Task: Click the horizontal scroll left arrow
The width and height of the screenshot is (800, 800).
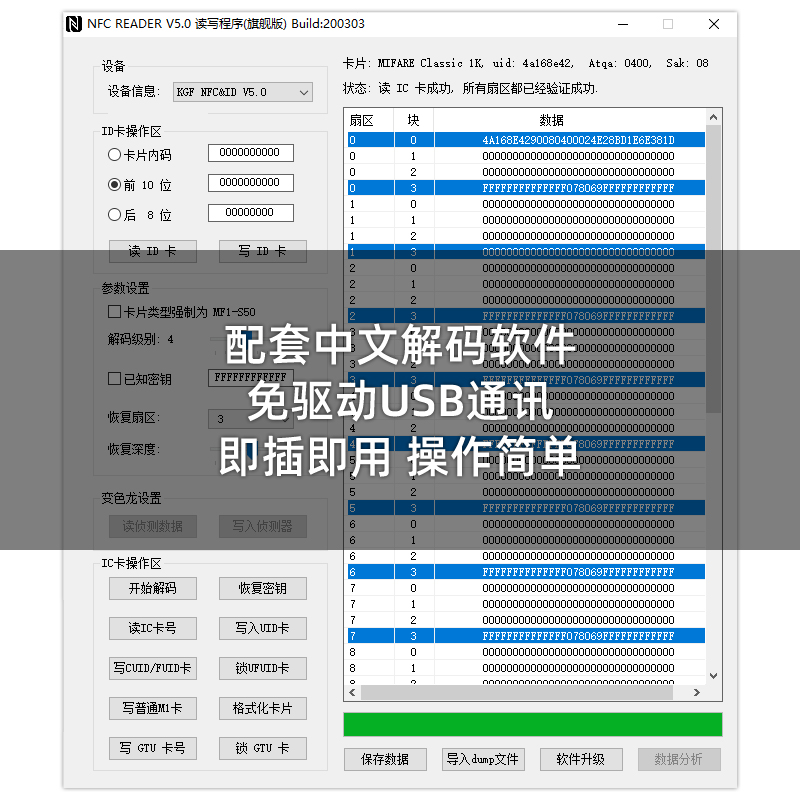Action: (353, 692)
